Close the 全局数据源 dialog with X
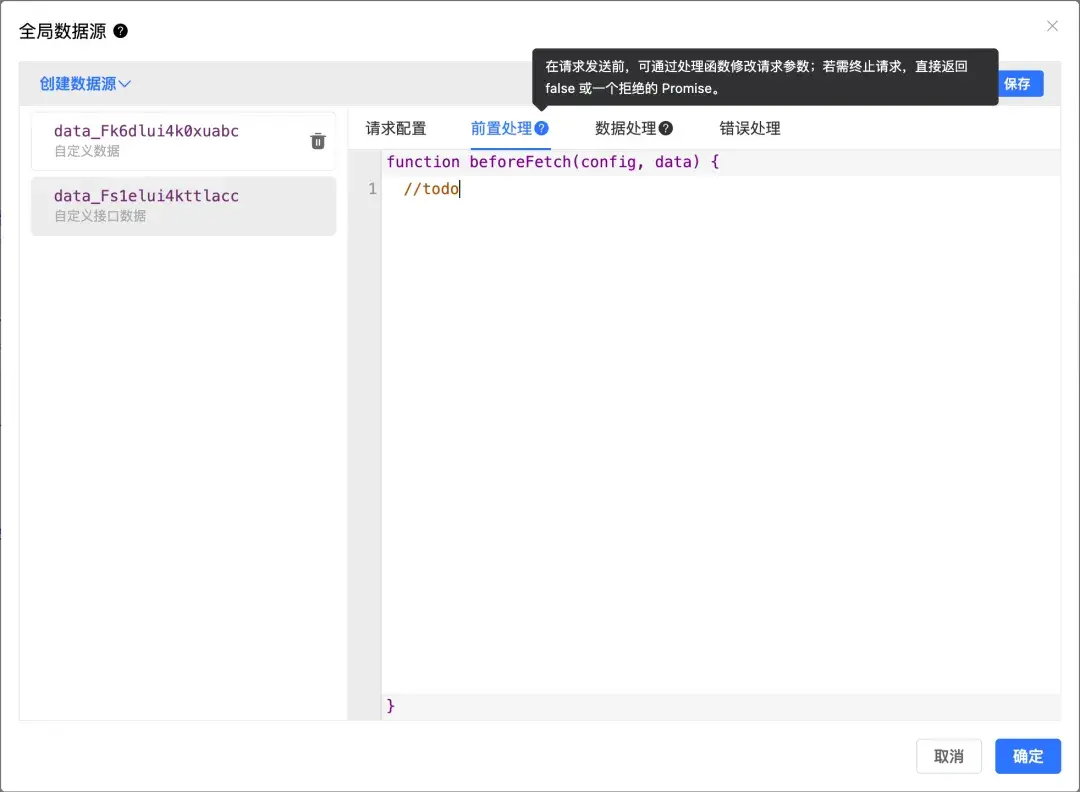This screenshot has height=792, width=1080. click(1052, 26)
